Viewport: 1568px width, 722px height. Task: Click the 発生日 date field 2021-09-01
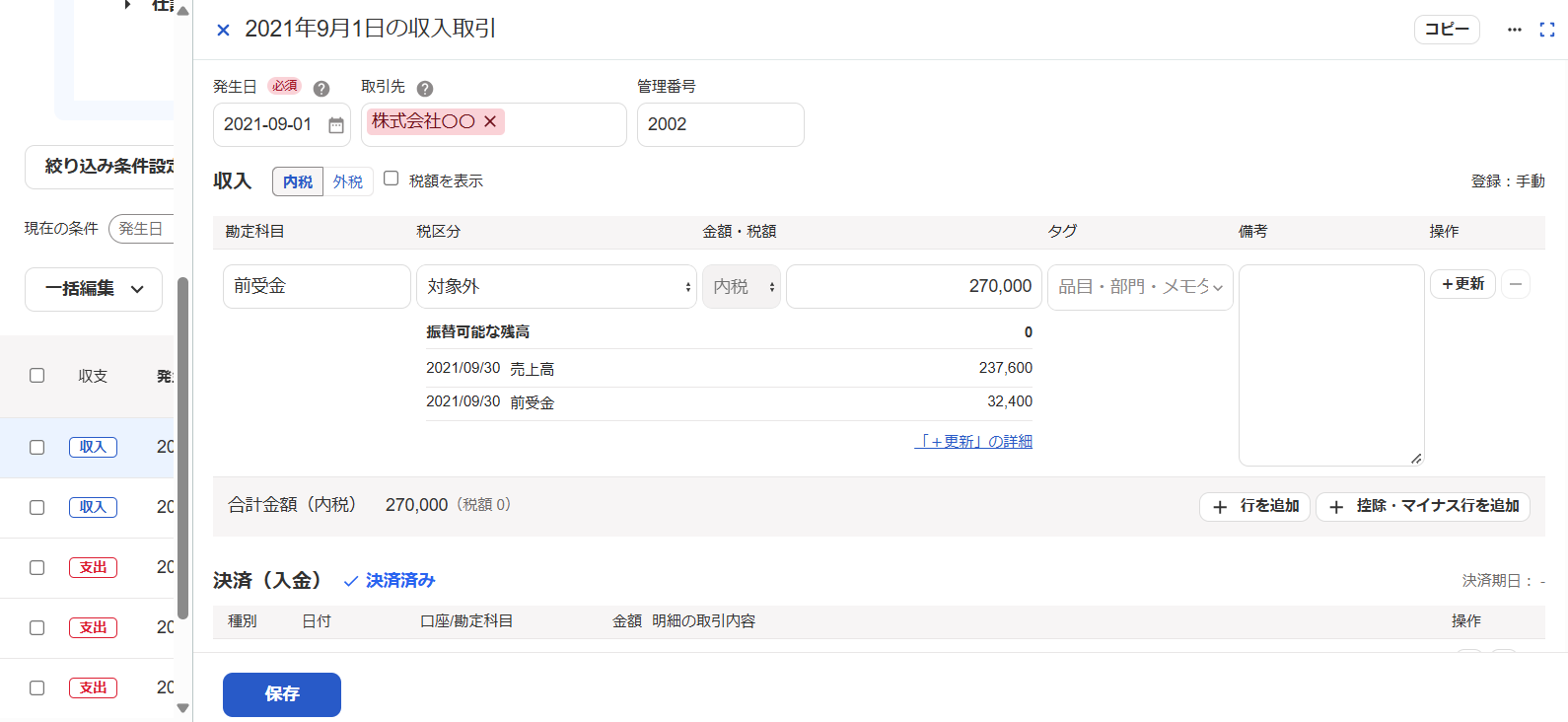pos(282,125)
